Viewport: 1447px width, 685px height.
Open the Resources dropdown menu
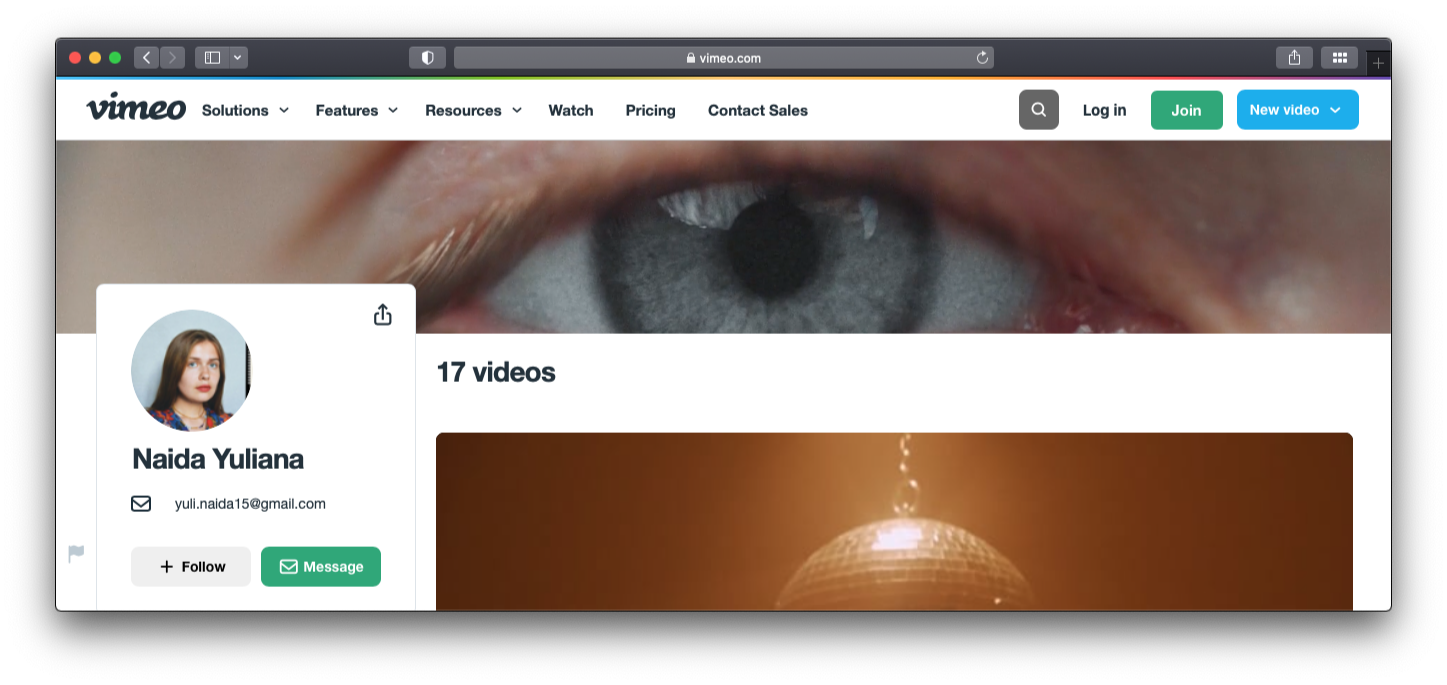coord(473,110)
